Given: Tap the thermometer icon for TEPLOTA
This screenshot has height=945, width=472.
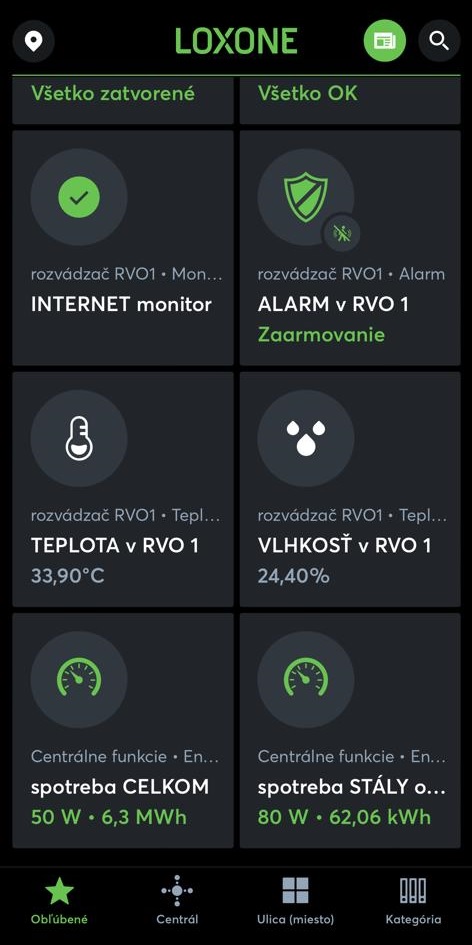Looking at the screenshot, I should point(79,438).
